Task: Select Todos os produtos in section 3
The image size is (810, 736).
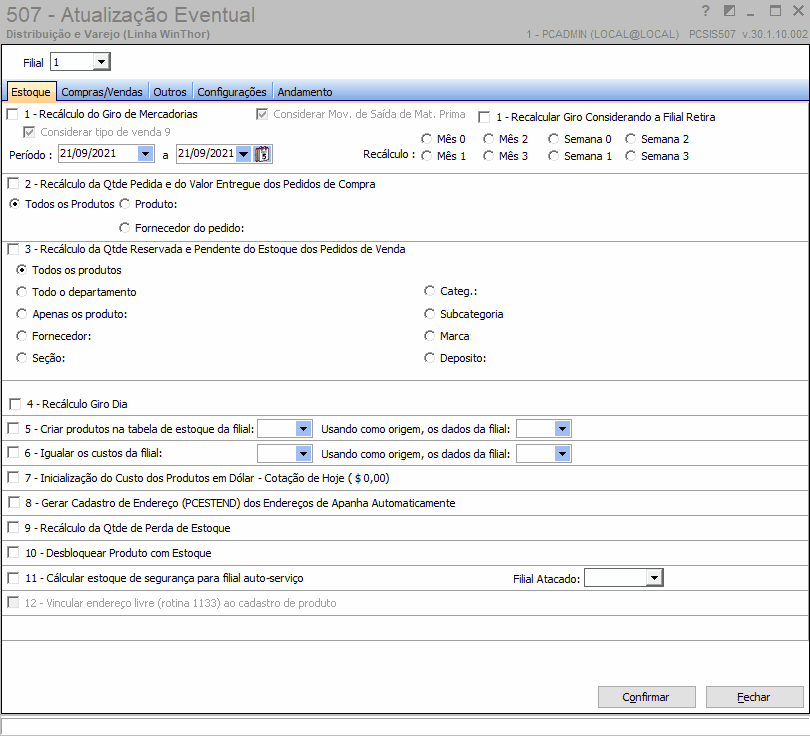Action: 22,270
